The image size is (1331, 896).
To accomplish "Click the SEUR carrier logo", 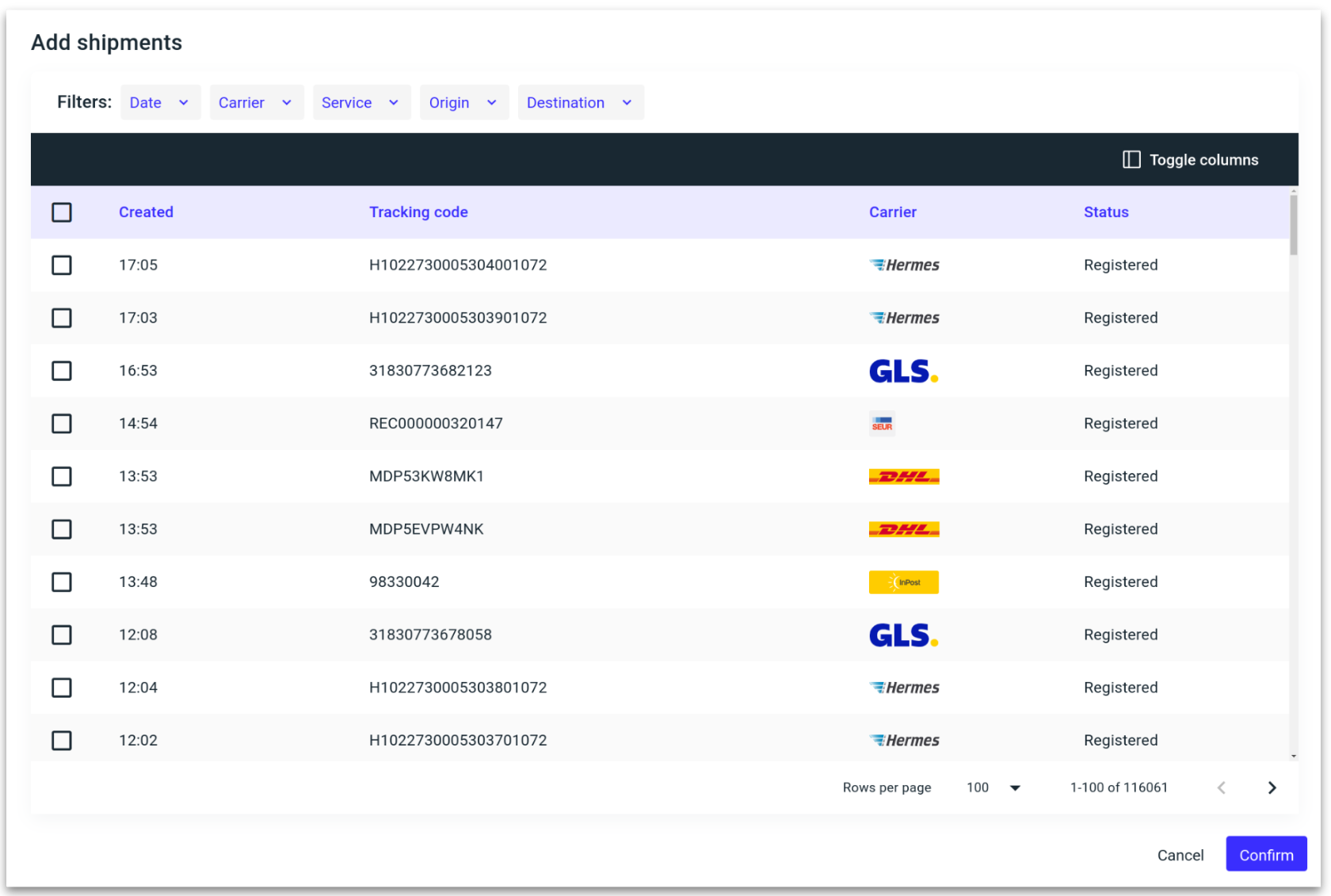I will coord(881,423).
